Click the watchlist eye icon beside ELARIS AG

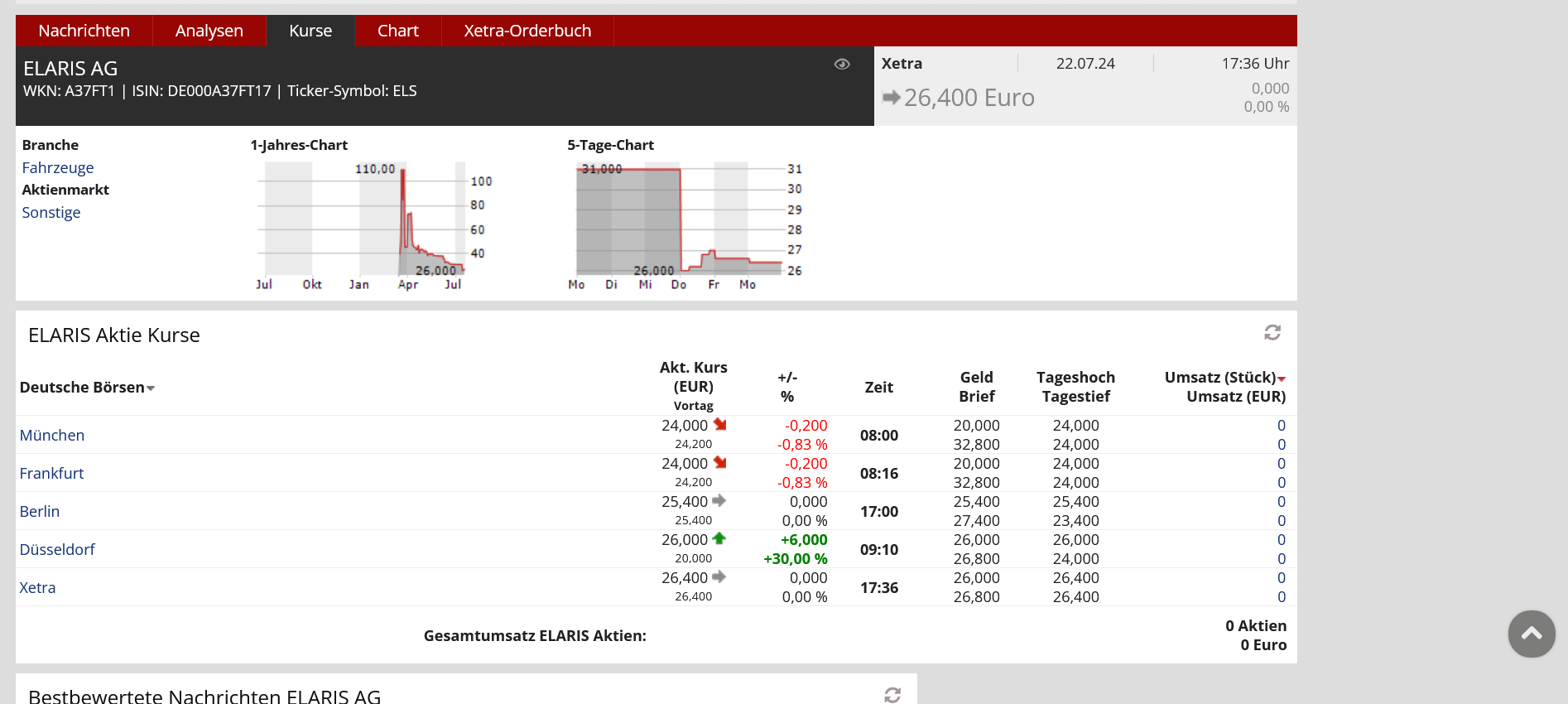[842, 65]
